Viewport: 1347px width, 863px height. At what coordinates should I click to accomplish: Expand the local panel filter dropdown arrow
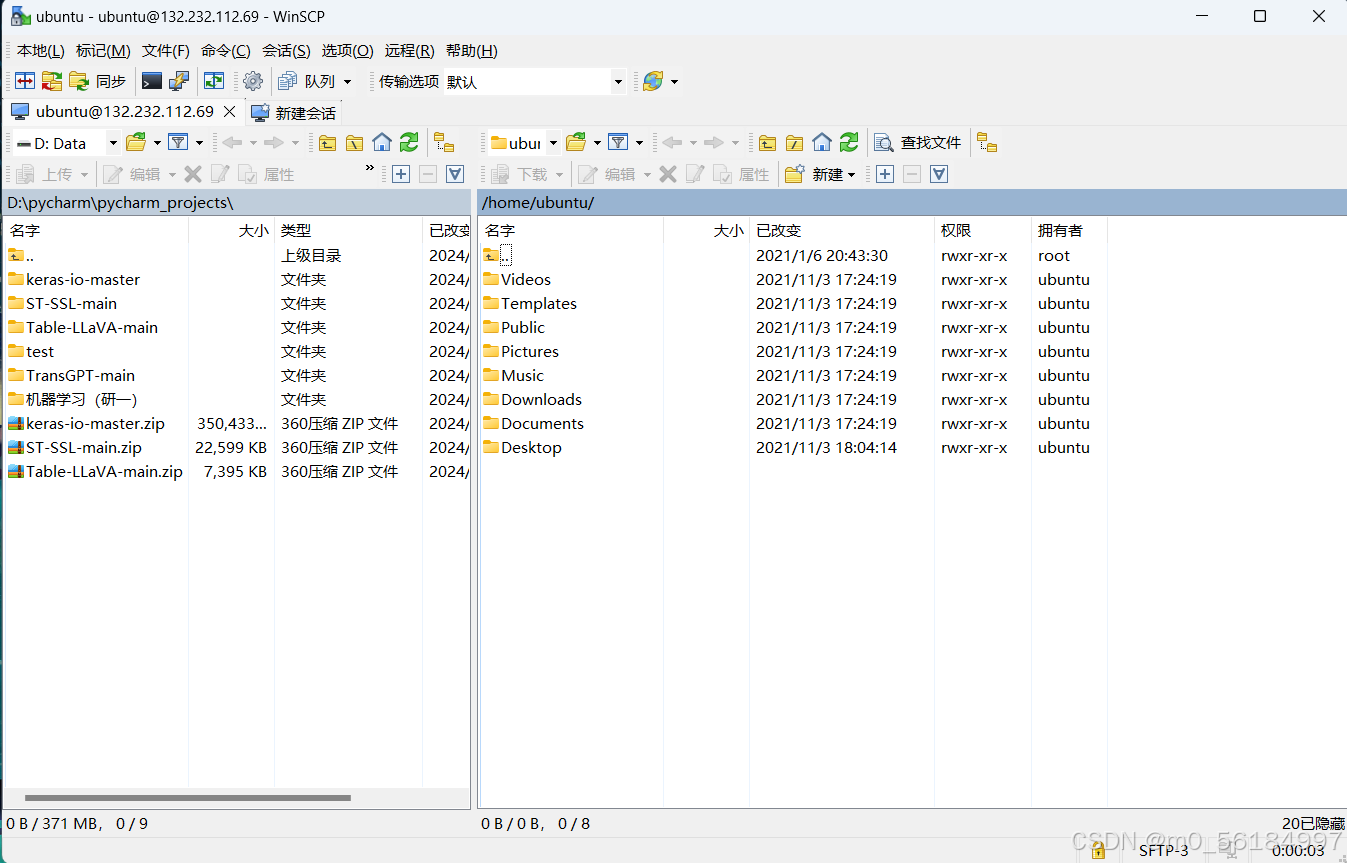(x=199, y=143)
